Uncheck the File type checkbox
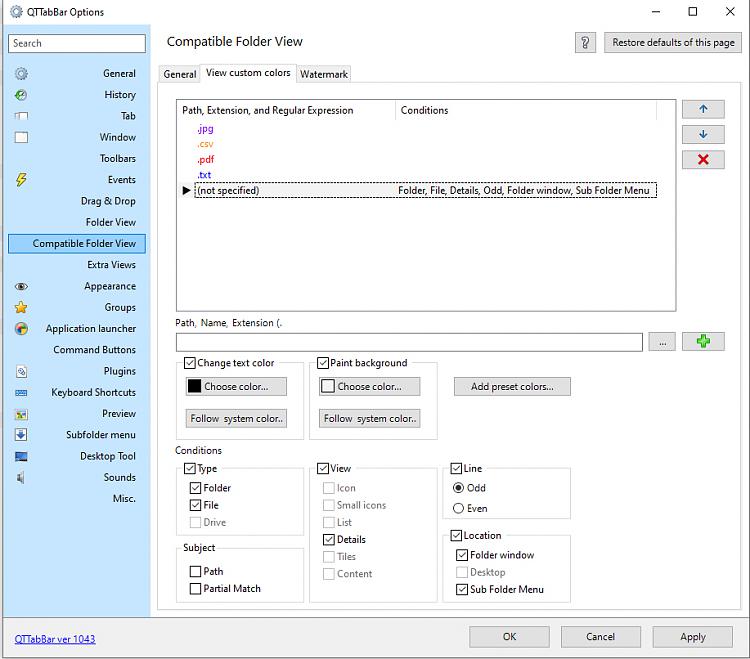The image size is (750, 659). coord(195,505)
